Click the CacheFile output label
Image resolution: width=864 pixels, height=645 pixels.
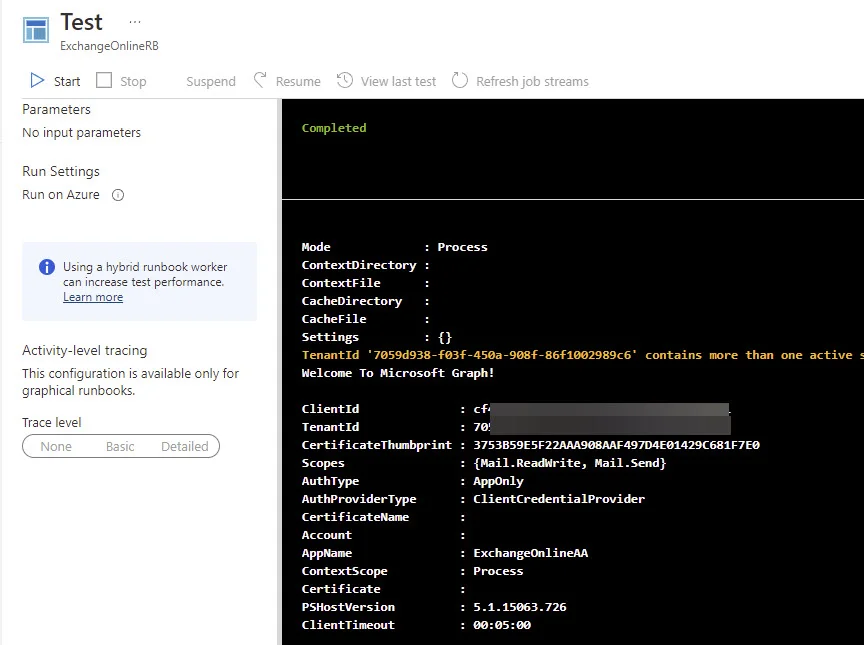point(334,319)
